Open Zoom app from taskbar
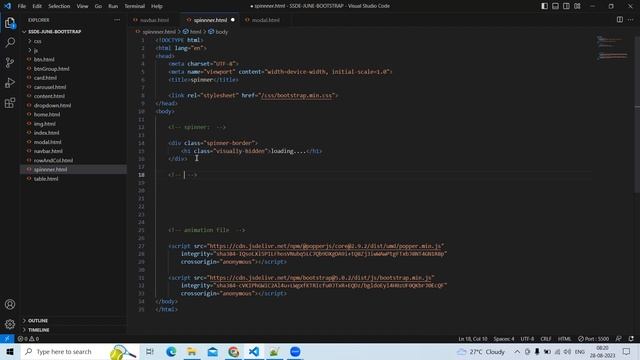Viewport: 640px width, 360px height. pyautogui.click(x=295, y=351)
